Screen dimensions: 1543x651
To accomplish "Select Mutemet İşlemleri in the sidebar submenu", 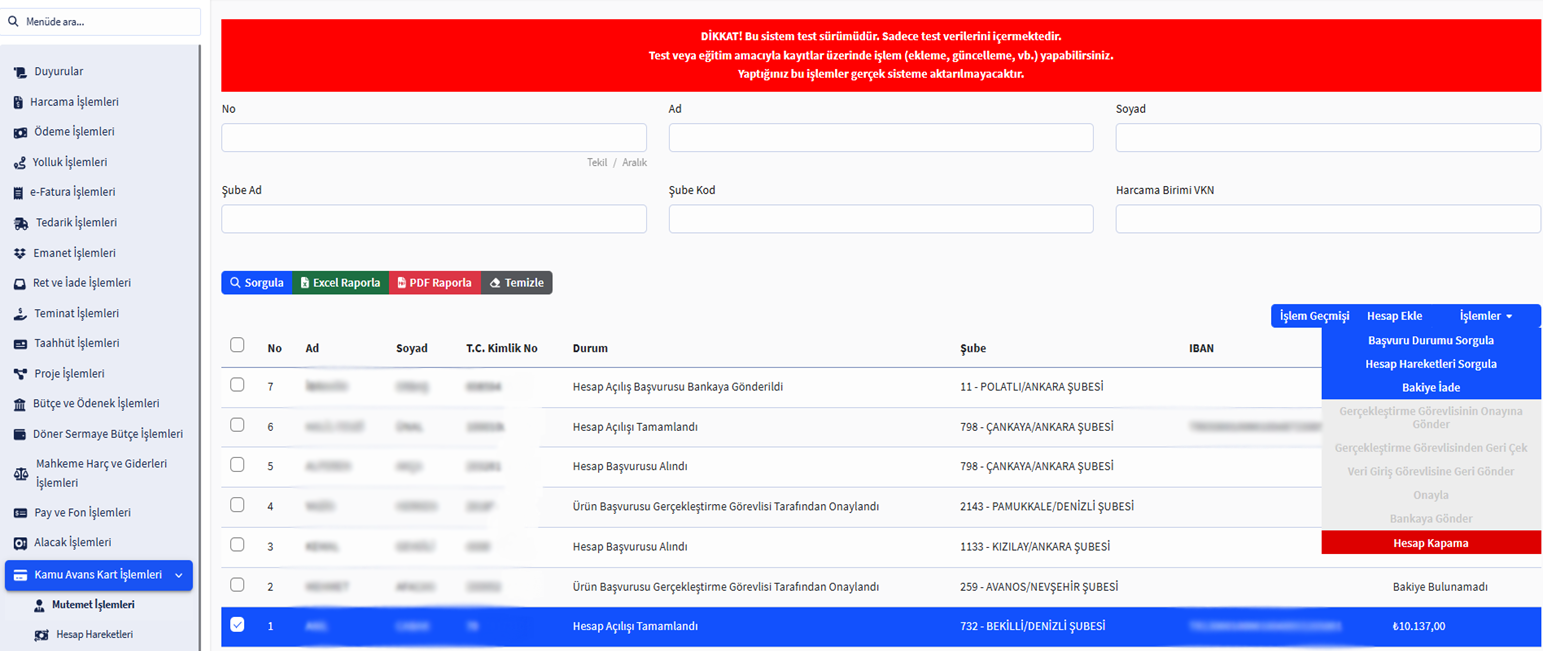I will pyautogui.click(x=92, y=605).
